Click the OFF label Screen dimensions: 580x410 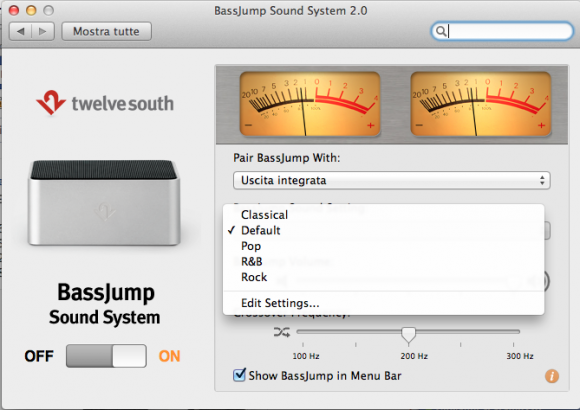click(39, 356)
